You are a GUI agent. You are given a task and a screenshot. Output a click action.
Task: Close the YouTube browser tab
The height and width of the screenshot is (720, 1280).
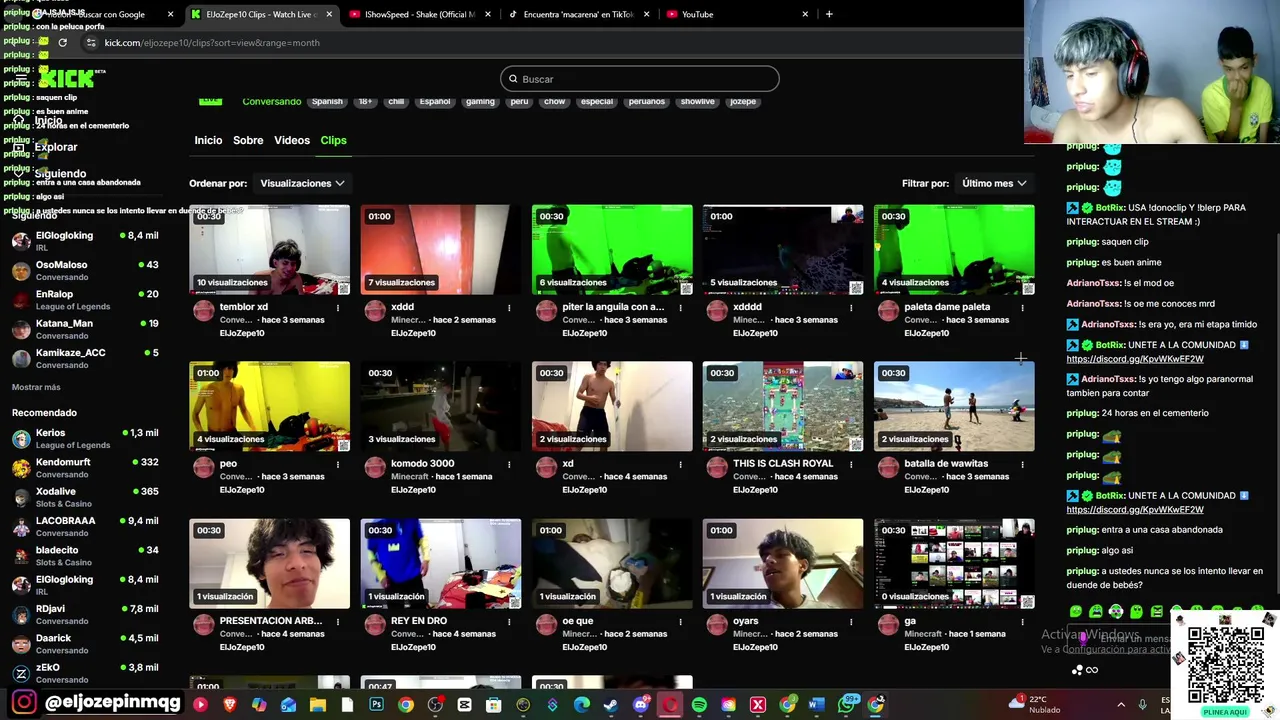[805, 14]
